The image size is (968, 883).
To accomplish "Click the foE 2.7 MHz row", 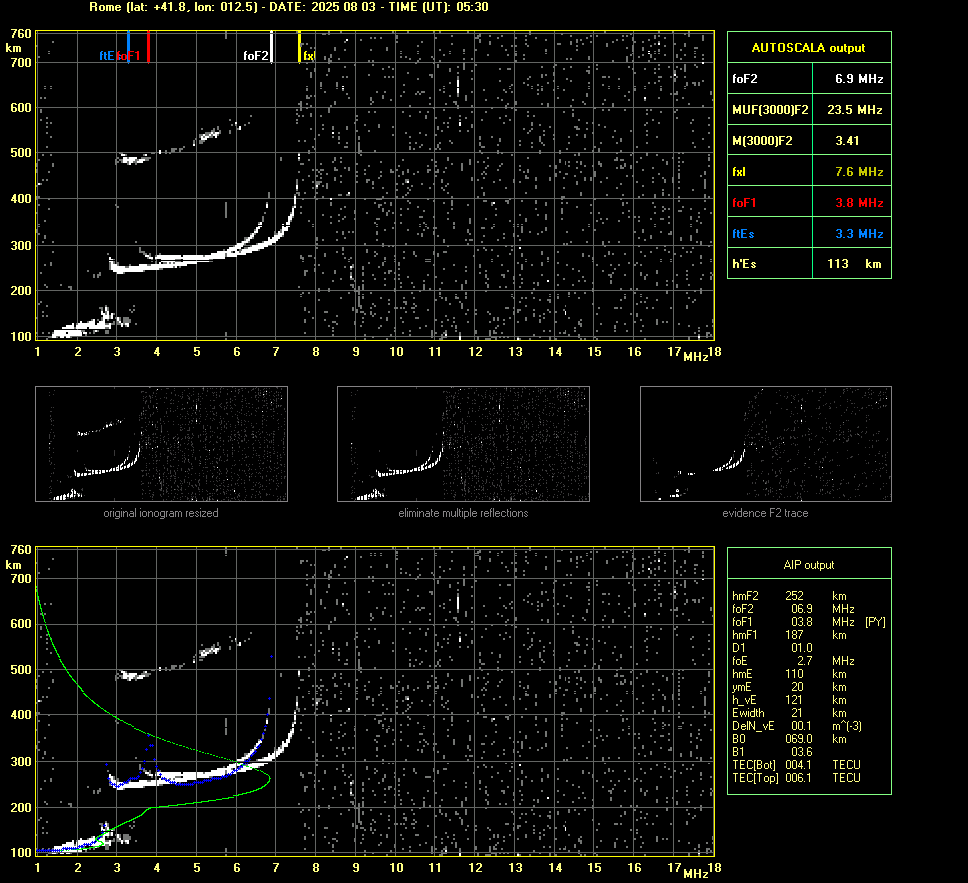I will (x=793, y=661).
